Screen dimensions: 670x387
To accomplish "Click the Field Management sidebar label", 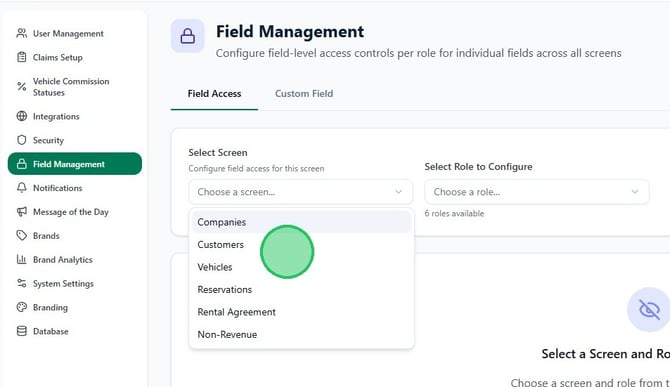I will (69, 164).
